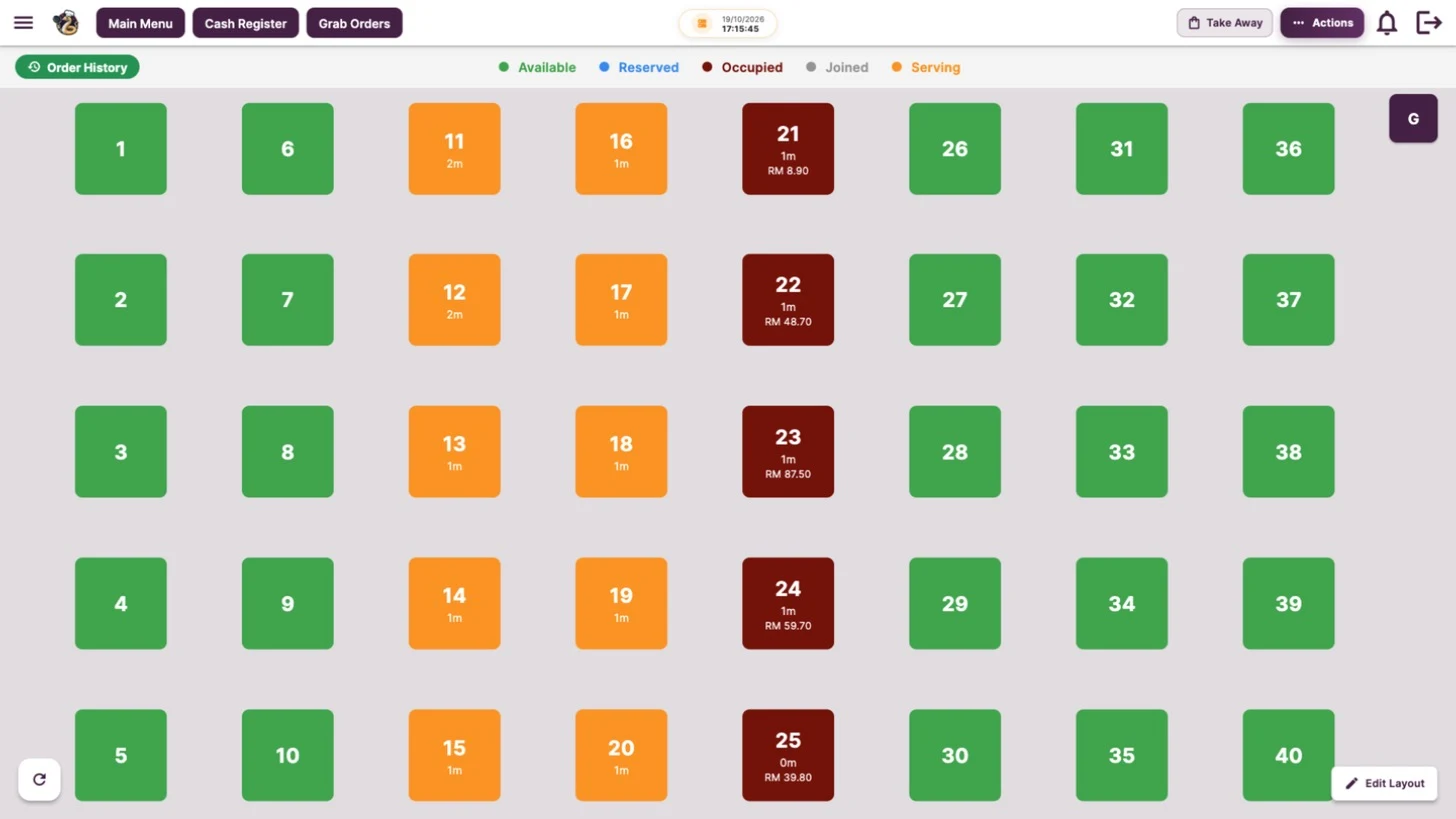The width and height of the screenshot is (1456, 819).
Task: Open serving table 15
Action: click(455, 756)
